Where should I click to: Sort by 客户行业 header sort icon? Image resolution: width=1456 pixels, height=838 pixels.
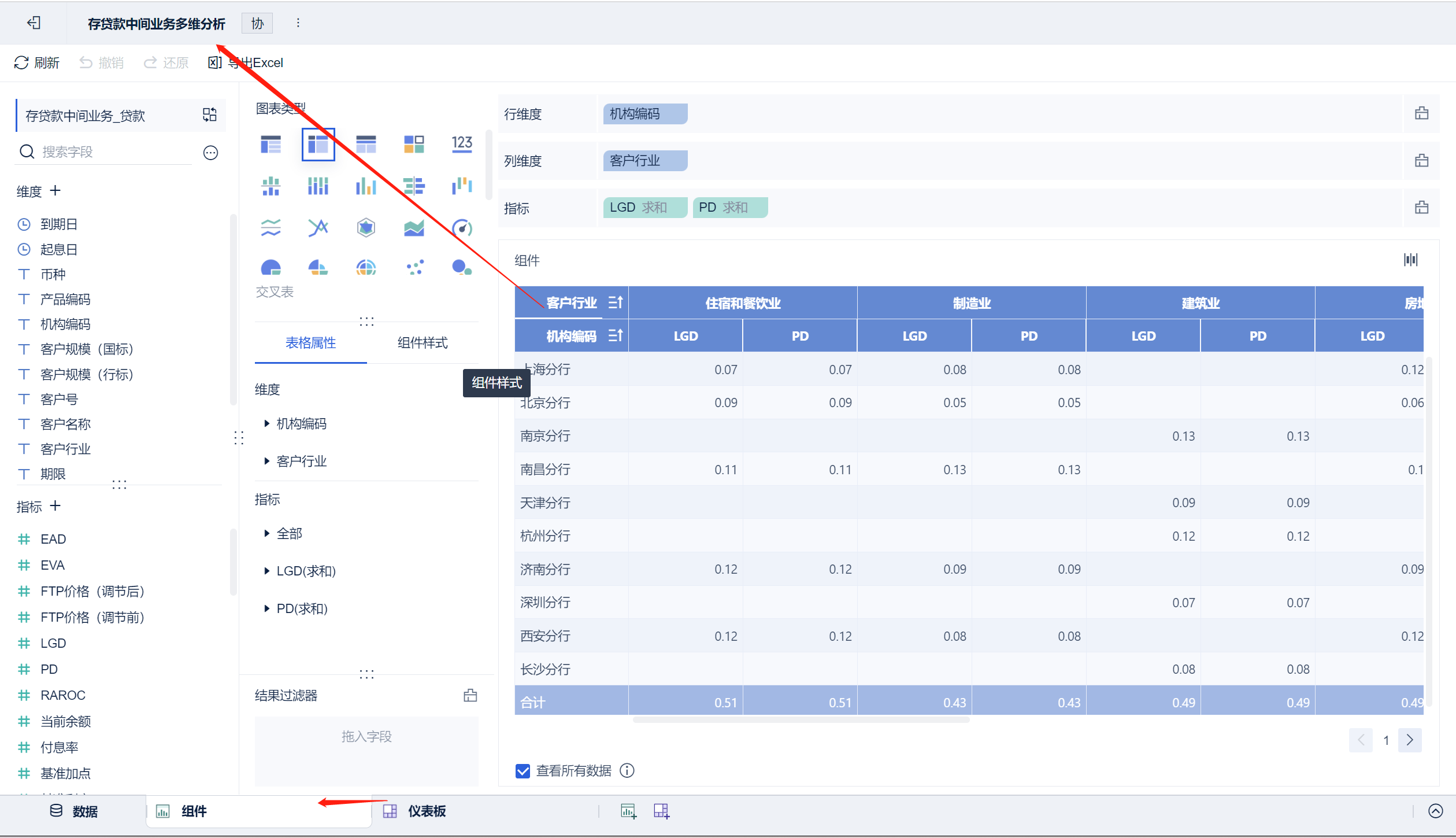615,302
